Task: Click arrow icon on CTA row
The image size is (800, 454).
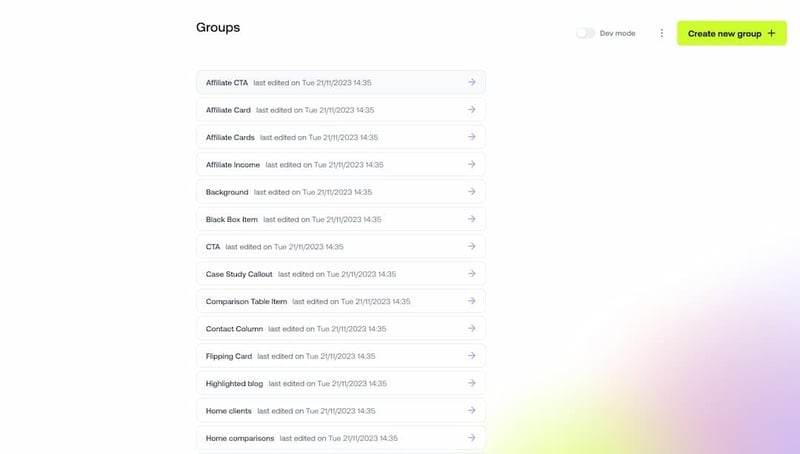Action: (471, 246)
